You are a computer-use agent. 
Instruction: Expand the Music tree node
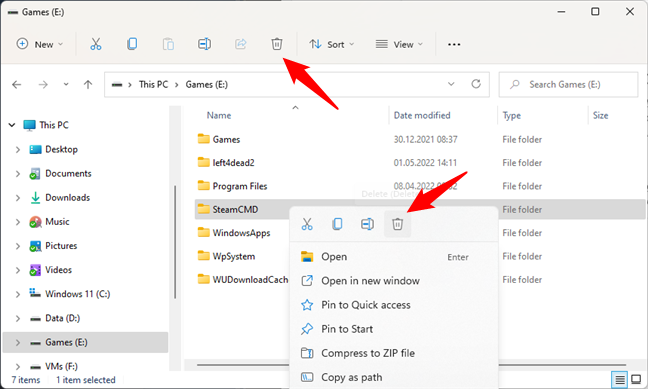tap(18, 222)
